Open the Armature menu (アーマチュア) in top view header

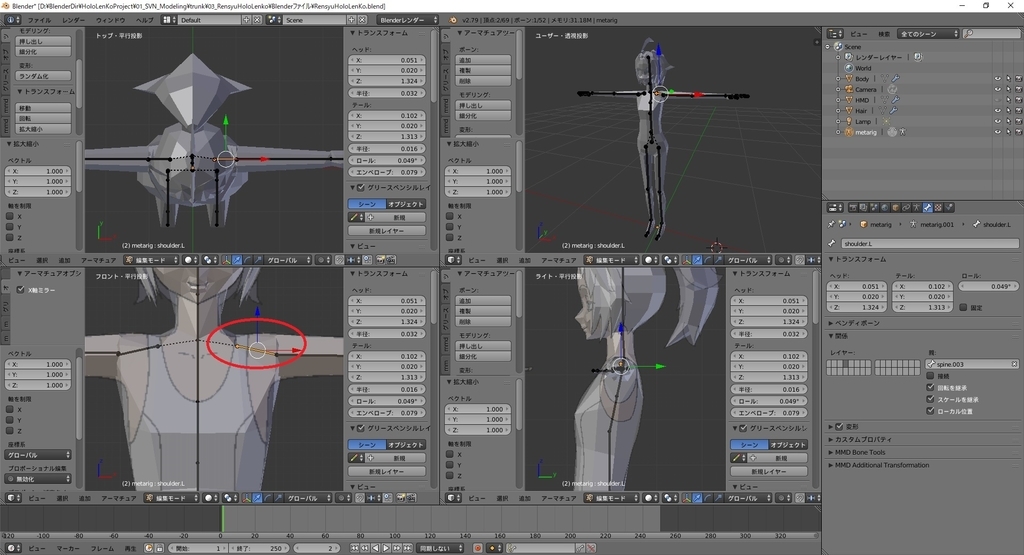98,260
